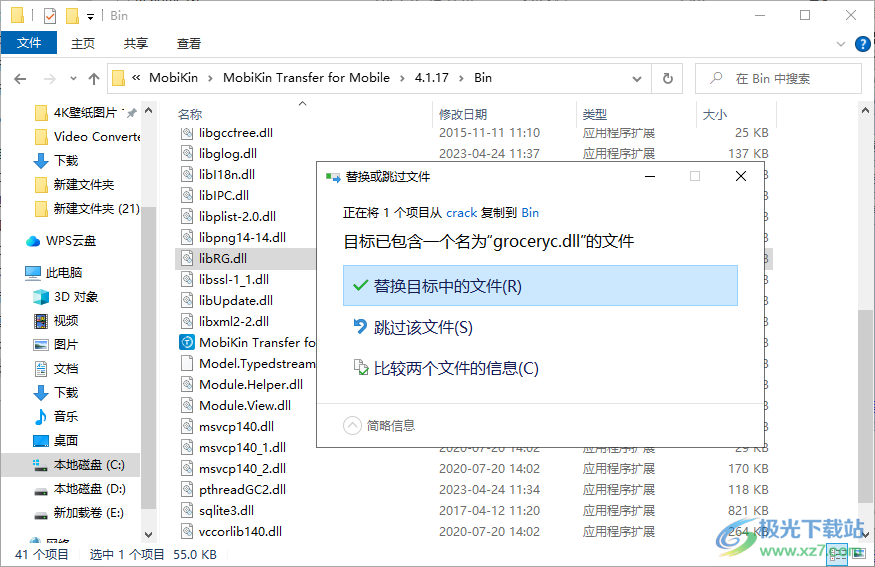Go back with the back arrow
Image resolution: width=875 pixels, height=567 pixels.
pyautogui.click(x=20, y=79)
